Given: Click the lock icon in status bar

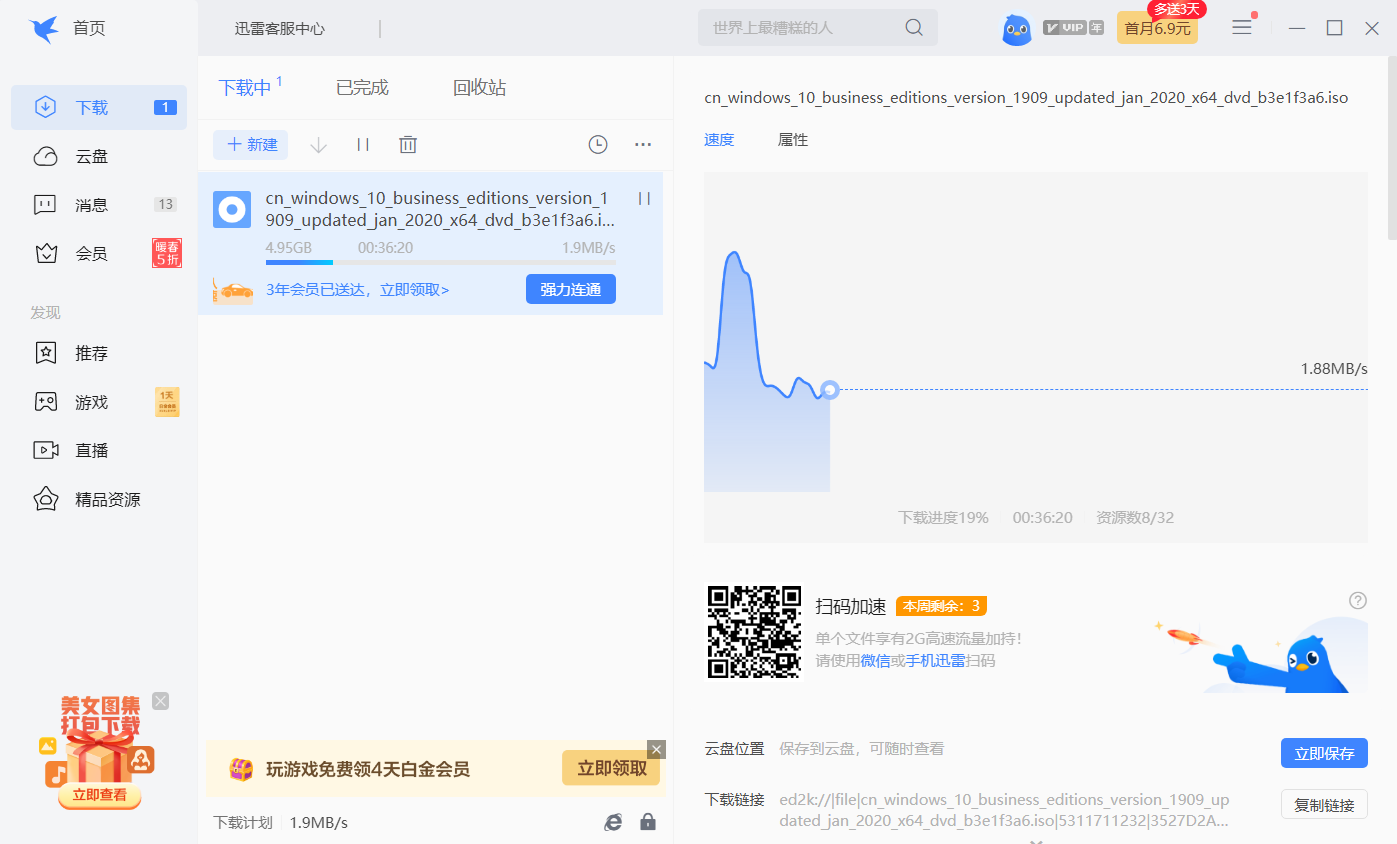Looking at the screenshot, I should 648,822.
